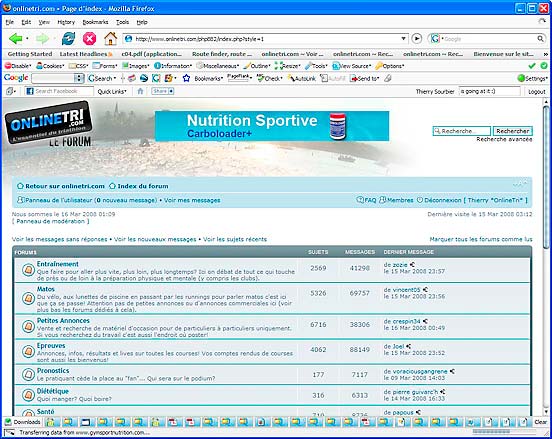Open the Resize developer toolbar menu
The width and height of the screenshot is (552, 439).
(287, 66)
